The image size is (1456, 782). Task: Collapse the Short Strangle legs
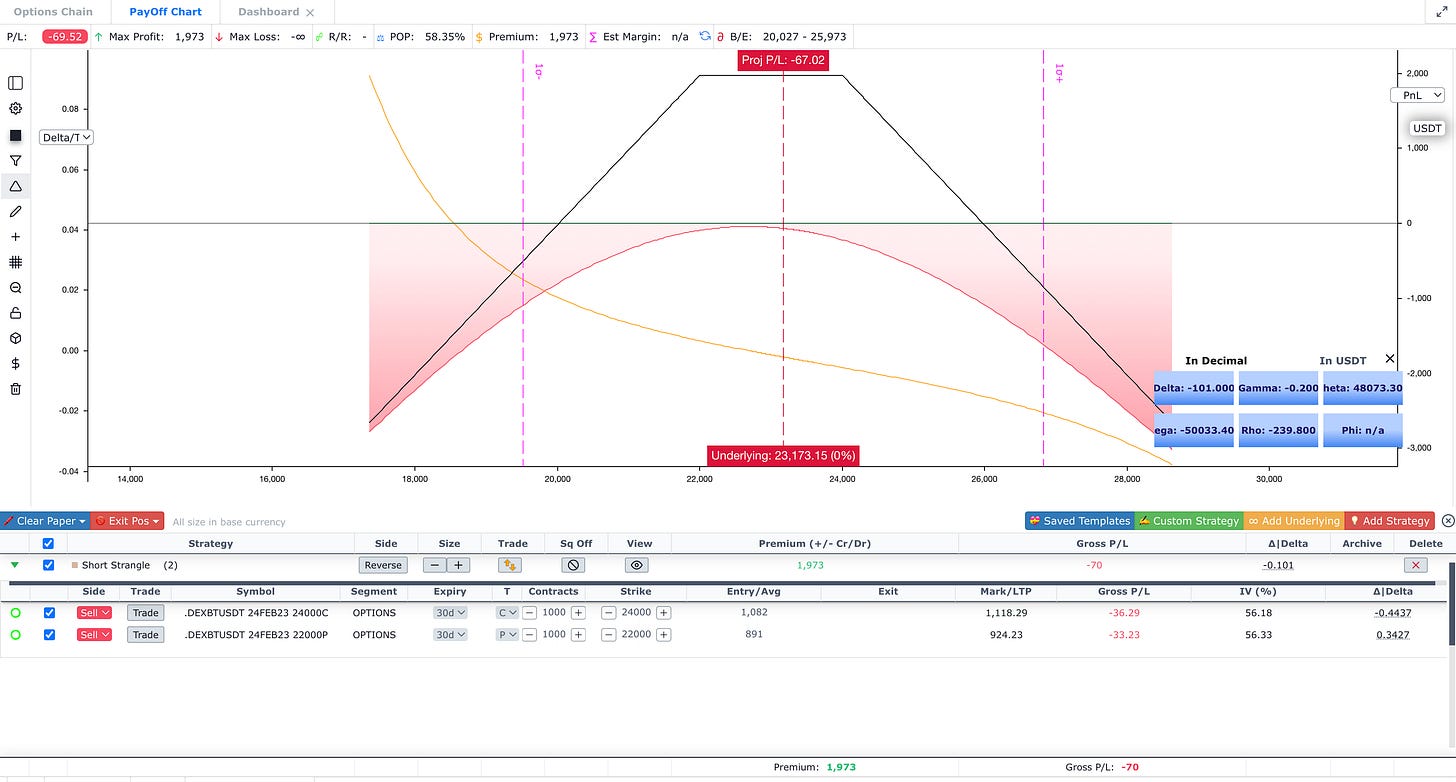(x=14, y=565)
